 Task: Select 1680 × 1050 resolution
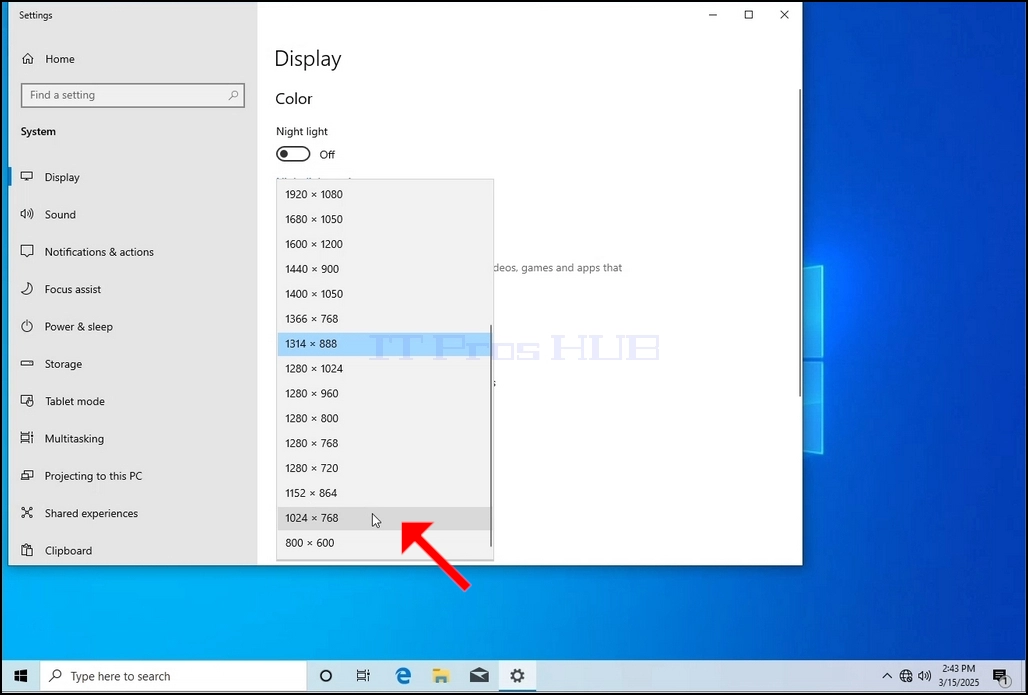(384, 219)
